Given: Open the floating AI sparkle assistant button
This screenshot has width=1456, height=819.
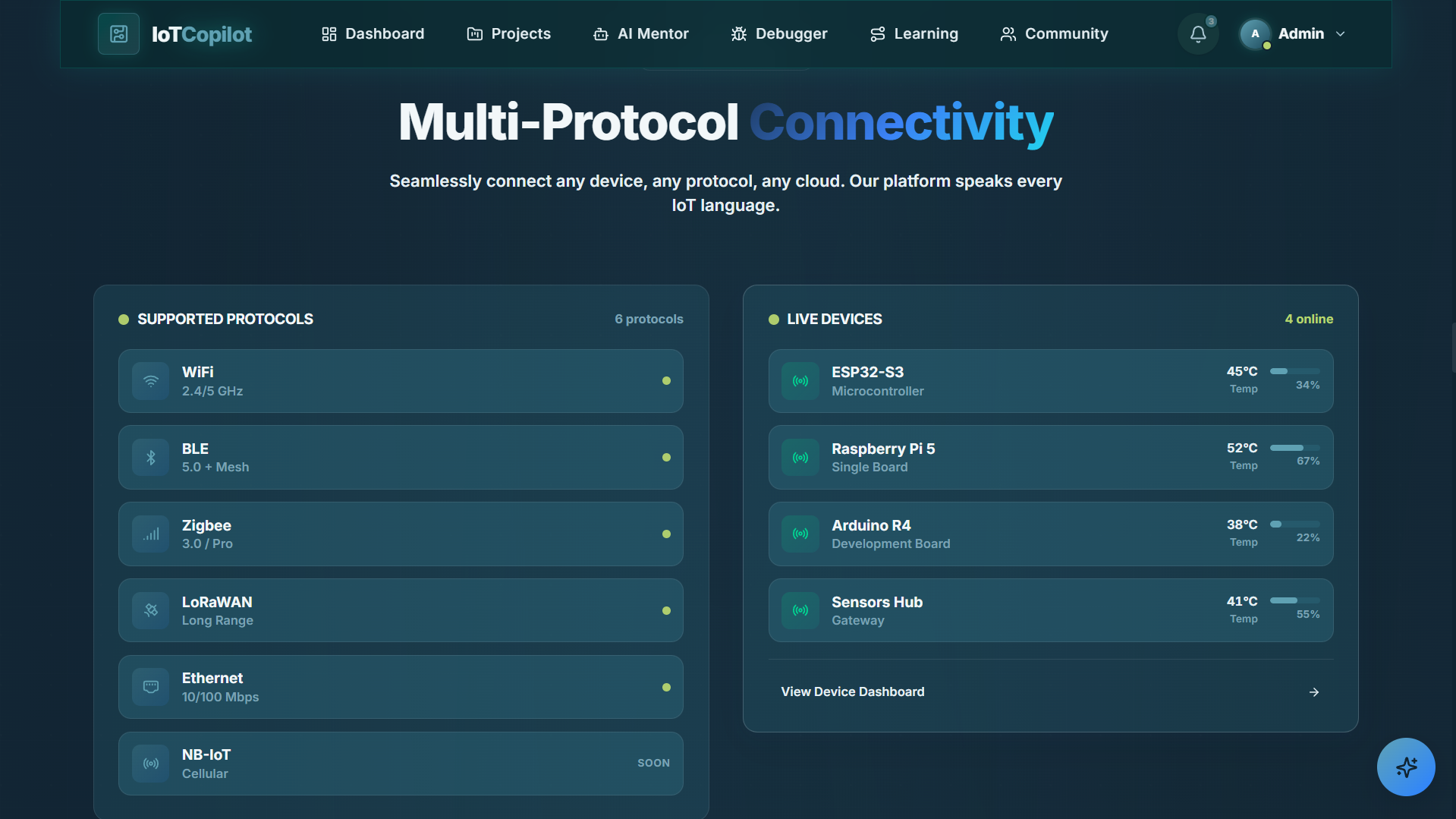Looking at the screenshot, I should click(x=1406, y=767).
